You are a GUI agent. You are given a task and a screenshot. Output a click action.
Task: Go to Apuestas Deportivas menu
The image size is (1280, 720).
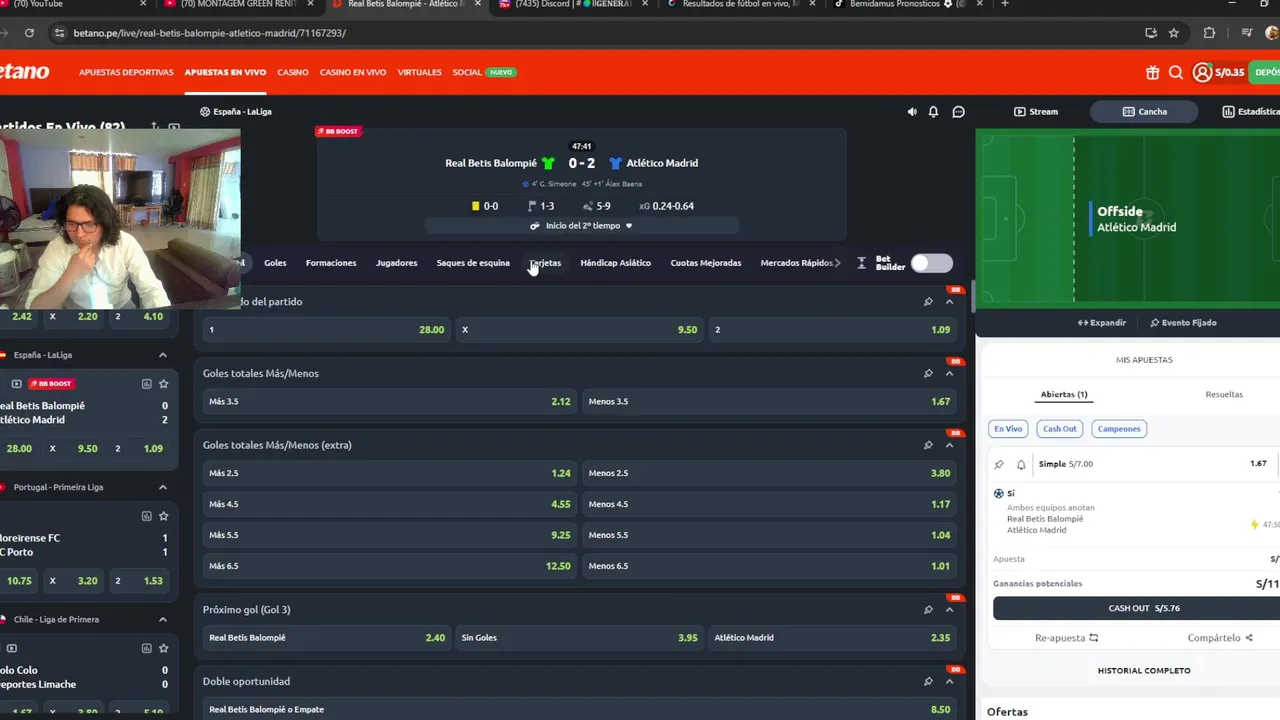click(x=126, y=72)
